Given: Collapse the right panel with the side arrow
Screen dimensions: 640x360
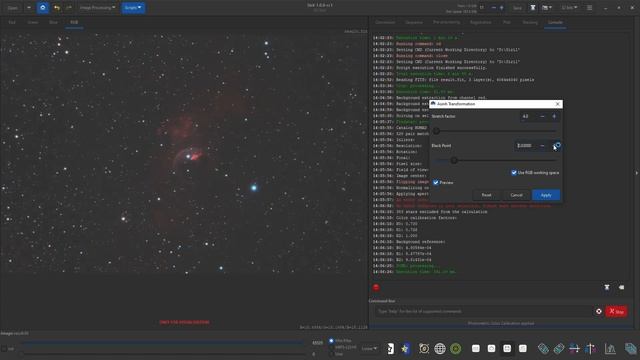Looking at the screenshot, I should coord(636,173).
